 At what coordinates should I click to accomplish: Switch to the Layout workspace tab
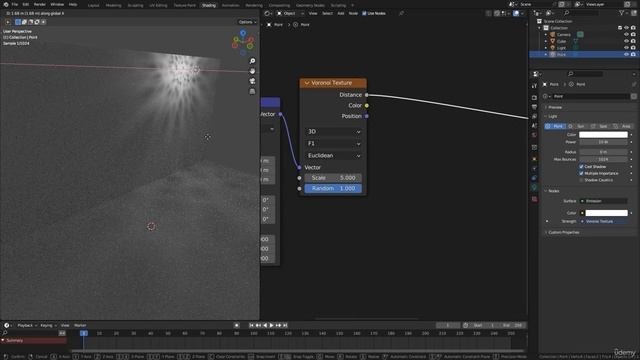pyautogui.click(x=93, y=5)
